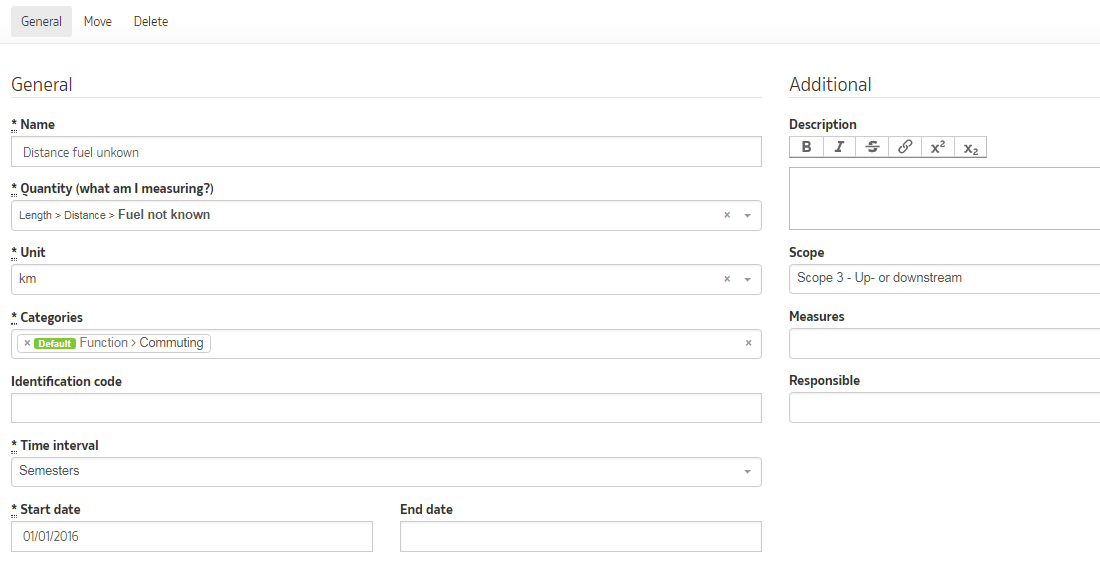Apply italic formatting in Description toolbar
The height and width of the screenshot is (572, 1100).
click(839, 147)
